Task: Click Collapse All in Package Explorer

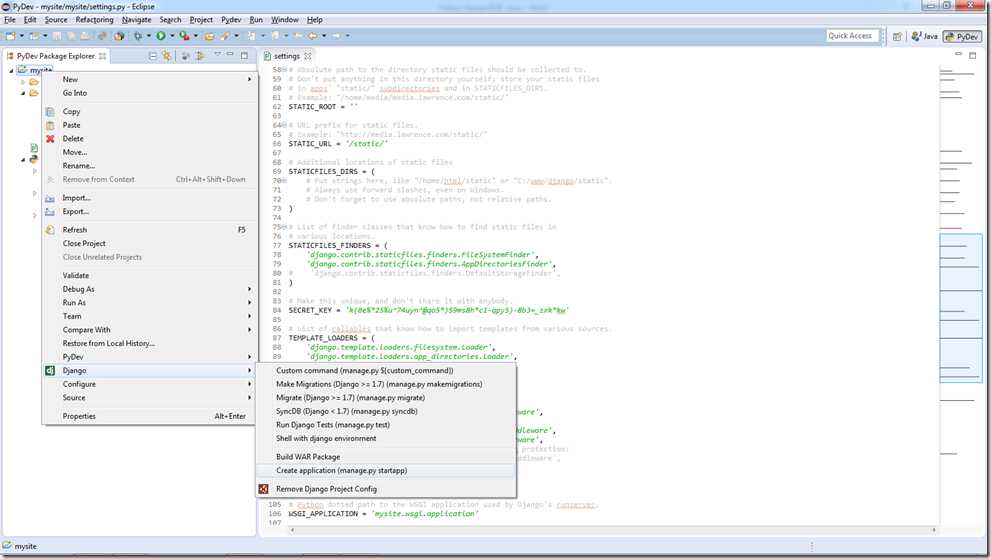Action: [153, 56]
